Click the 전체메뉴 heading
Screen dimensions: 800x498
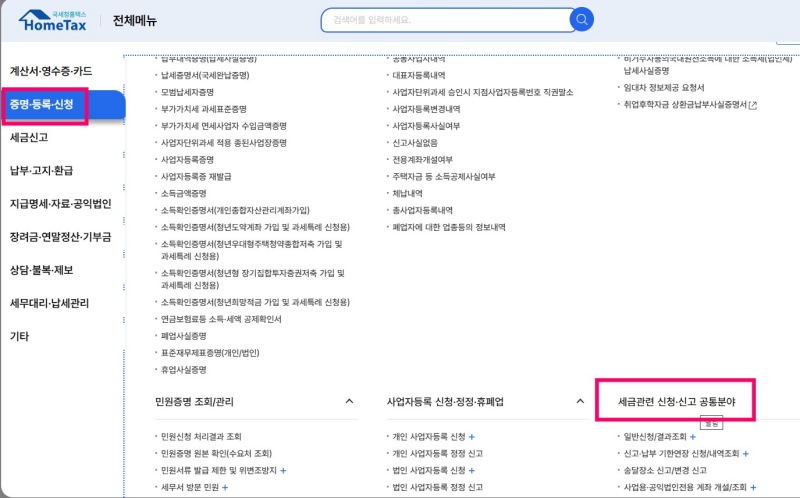coord(135,20)
